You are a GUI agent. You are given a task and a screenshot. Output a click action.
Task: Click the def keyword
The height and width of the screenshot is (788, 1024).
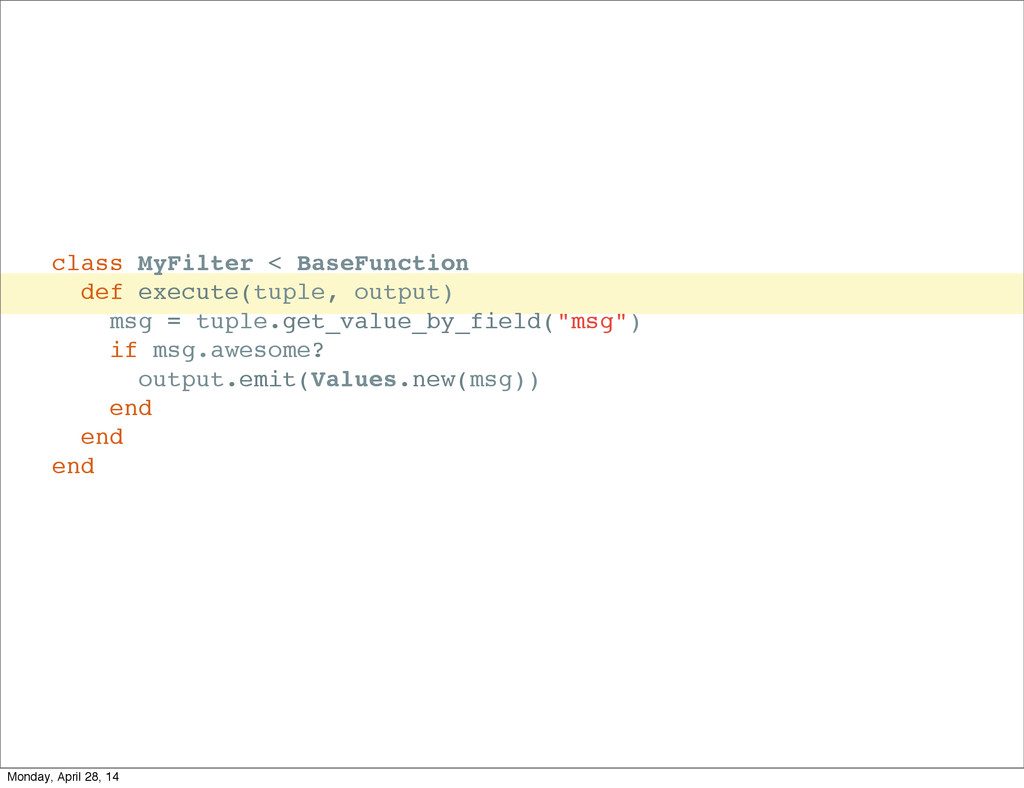pos(101,292)
